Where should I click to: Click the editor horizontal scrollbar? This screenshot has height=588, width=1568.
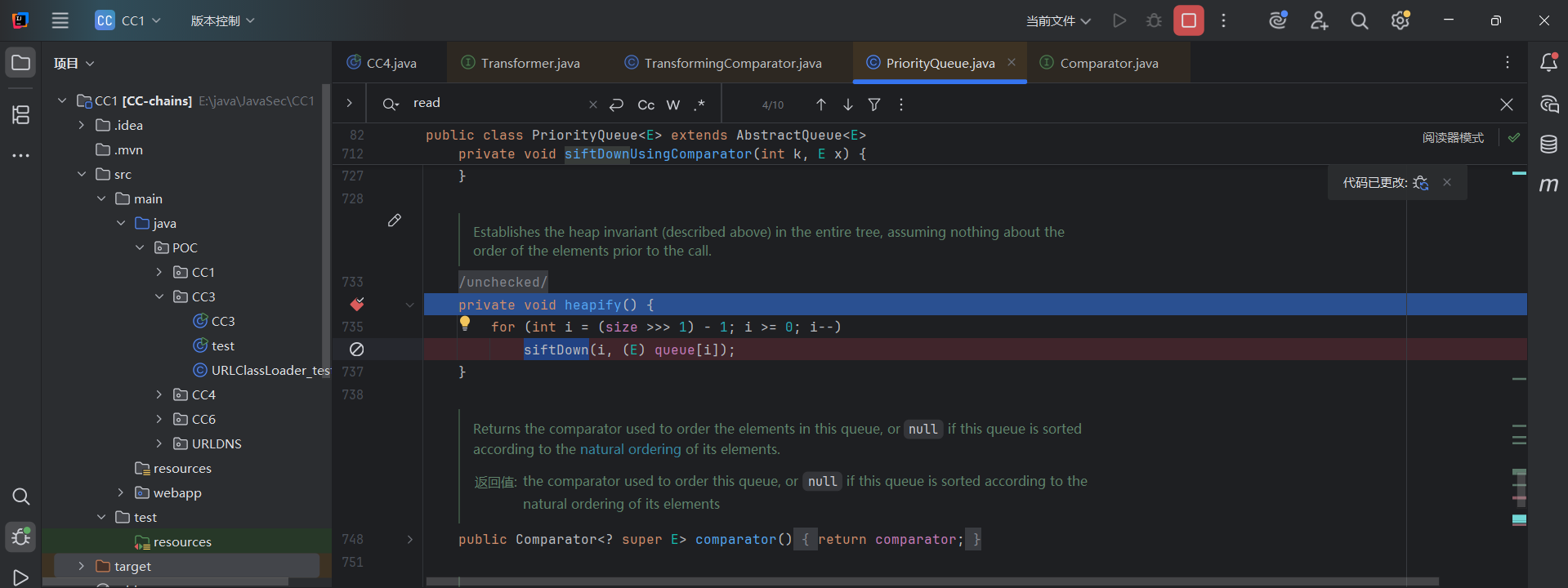pyautogui.click(x=931, y=581)
